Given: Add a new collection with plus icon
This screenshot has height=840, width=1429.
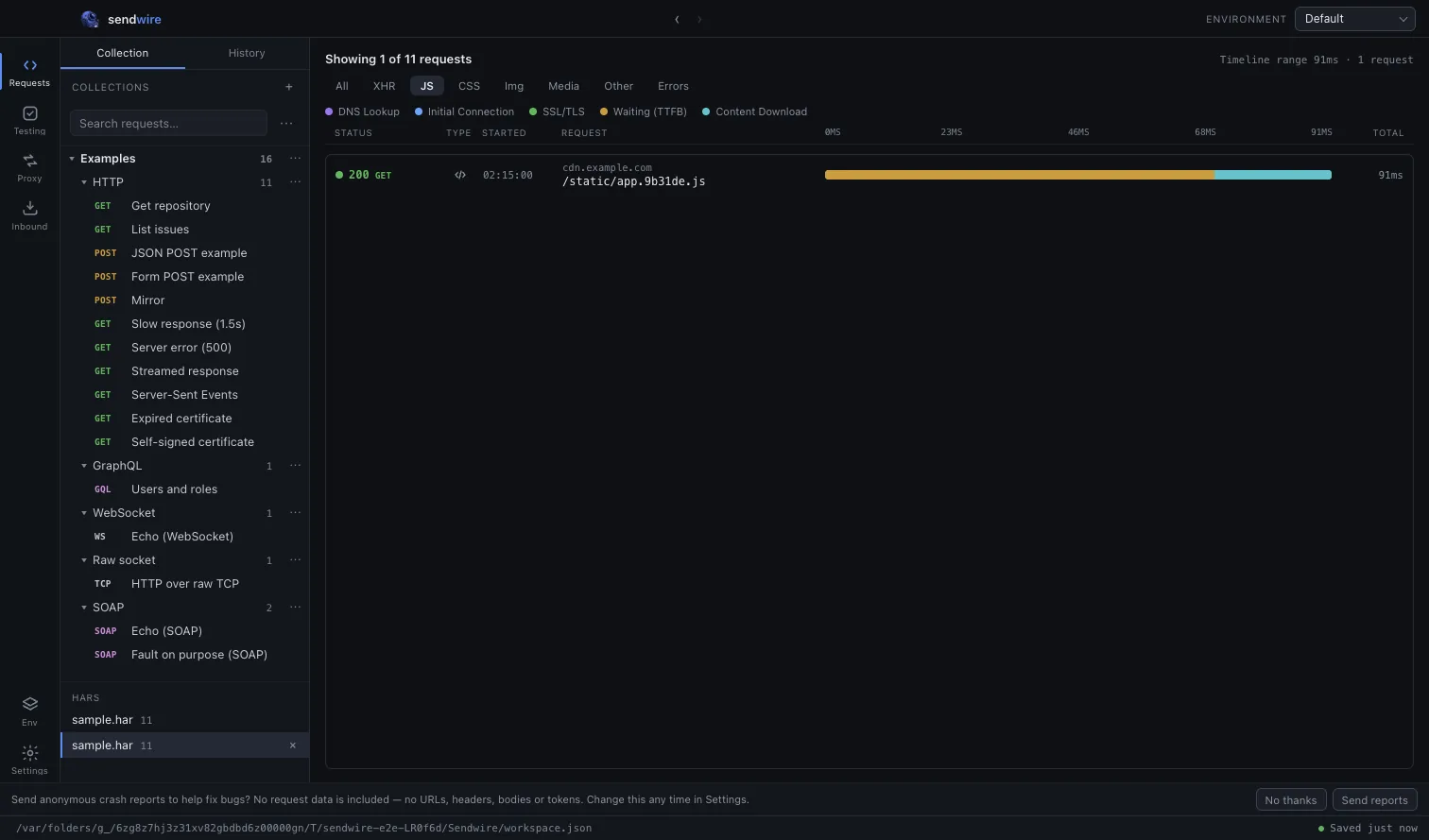Looking at the screenshot, I should (289, 87).
